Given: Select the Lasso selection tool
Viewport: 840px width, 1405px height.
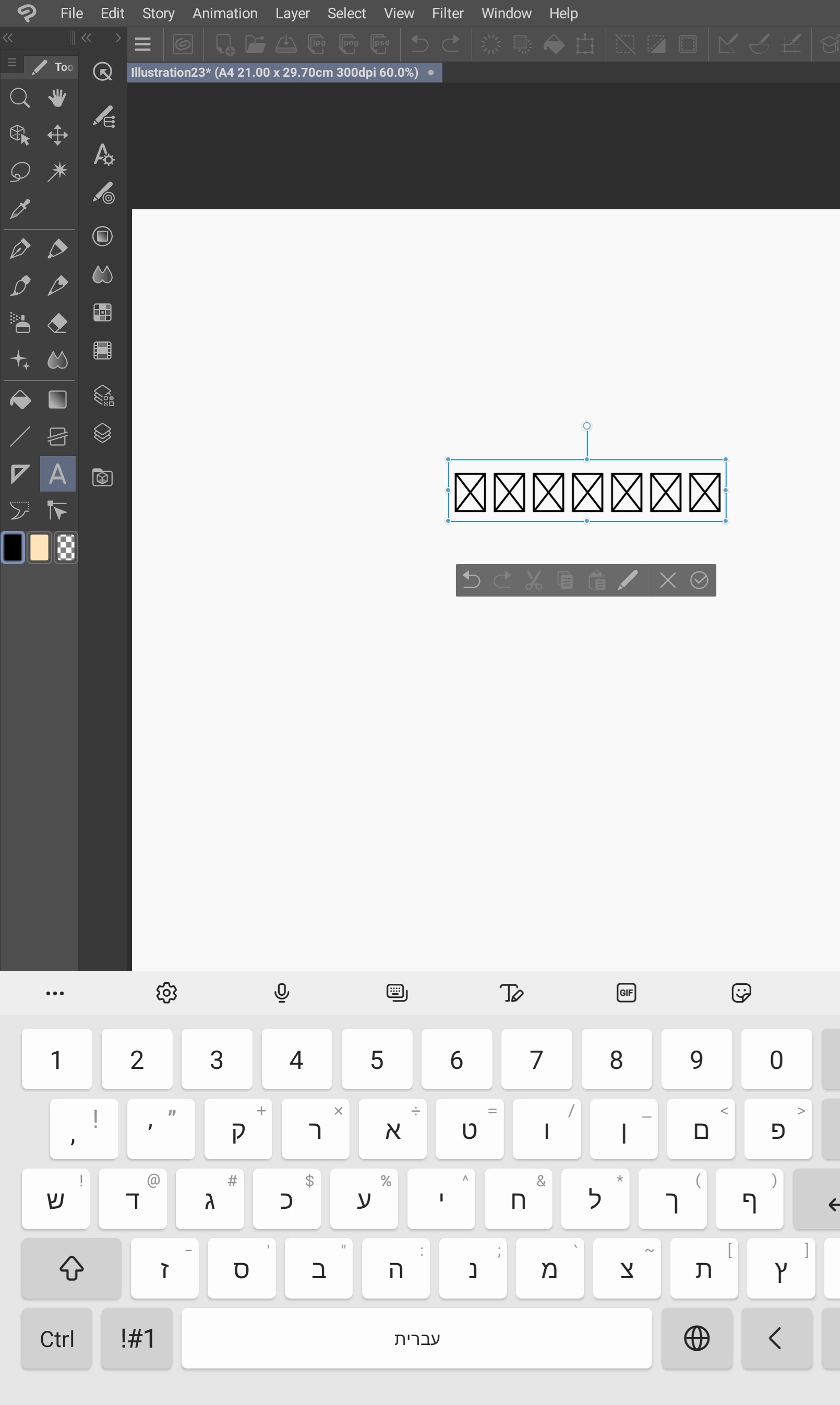Looking at the screenshot, I should (20, 172).
